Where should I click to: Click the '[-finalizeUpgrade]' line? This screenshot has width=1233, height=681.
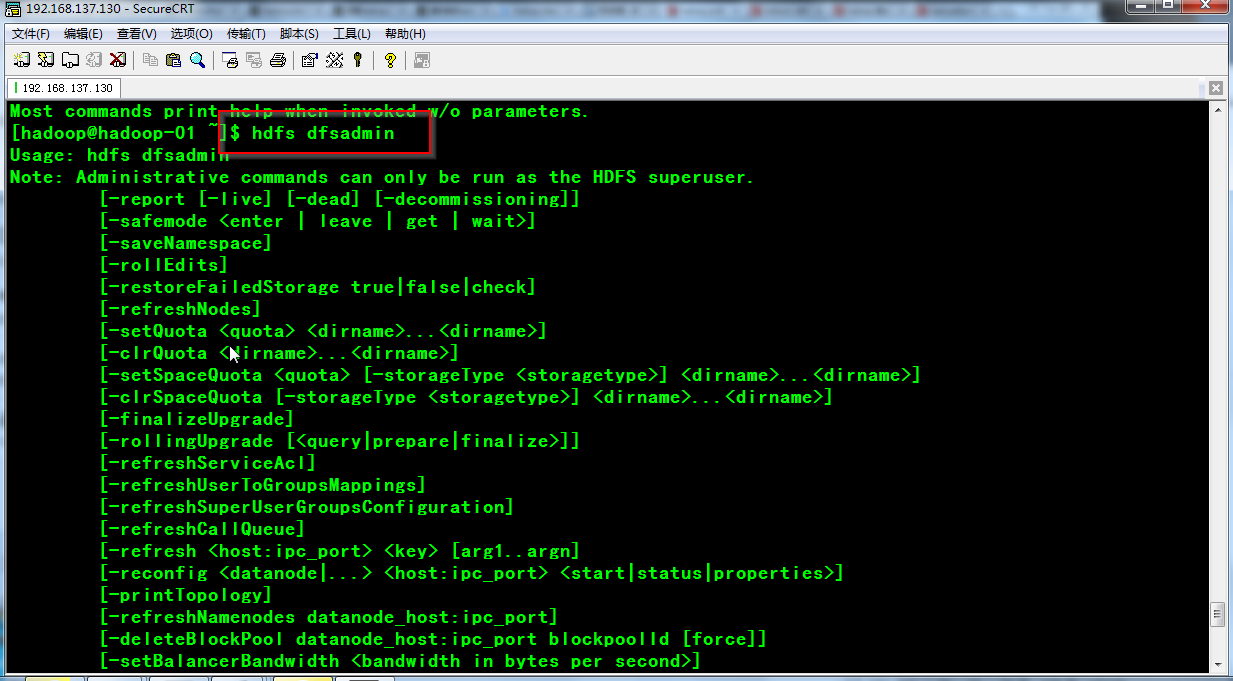pos(197,419)
